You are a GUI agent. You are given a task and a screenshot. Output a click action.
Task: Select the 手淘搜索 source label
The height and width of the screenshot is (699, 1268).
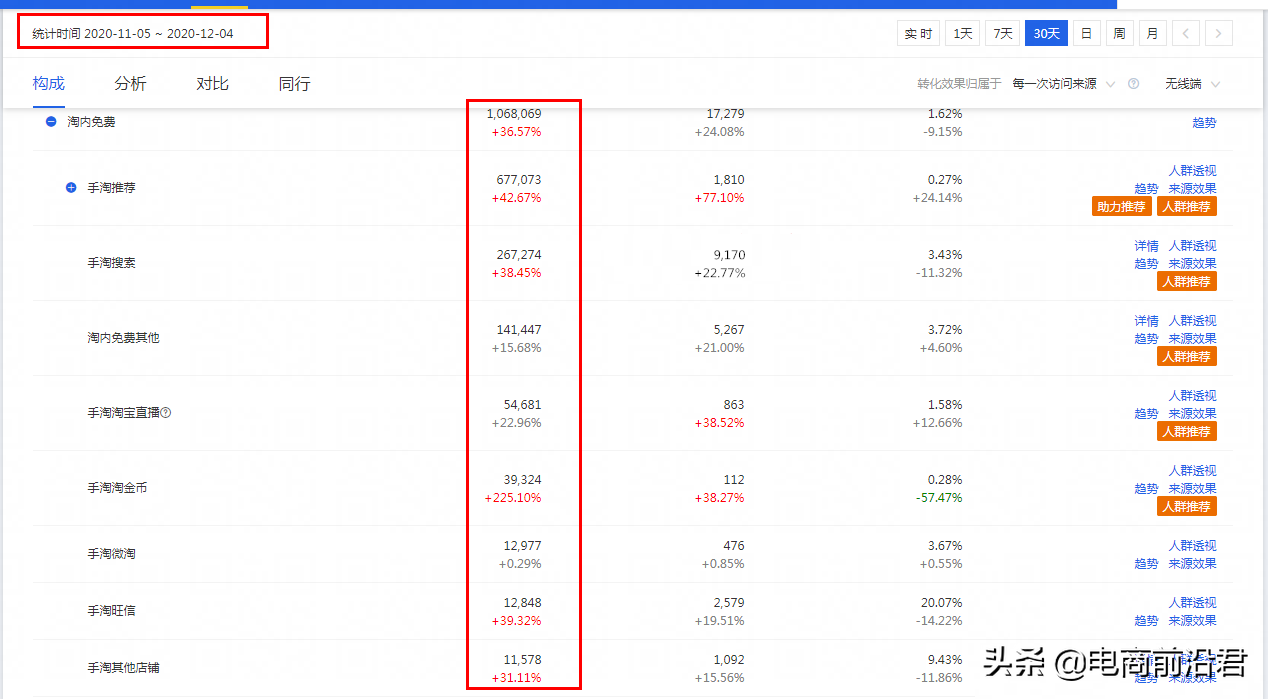[x=112, y=263]
